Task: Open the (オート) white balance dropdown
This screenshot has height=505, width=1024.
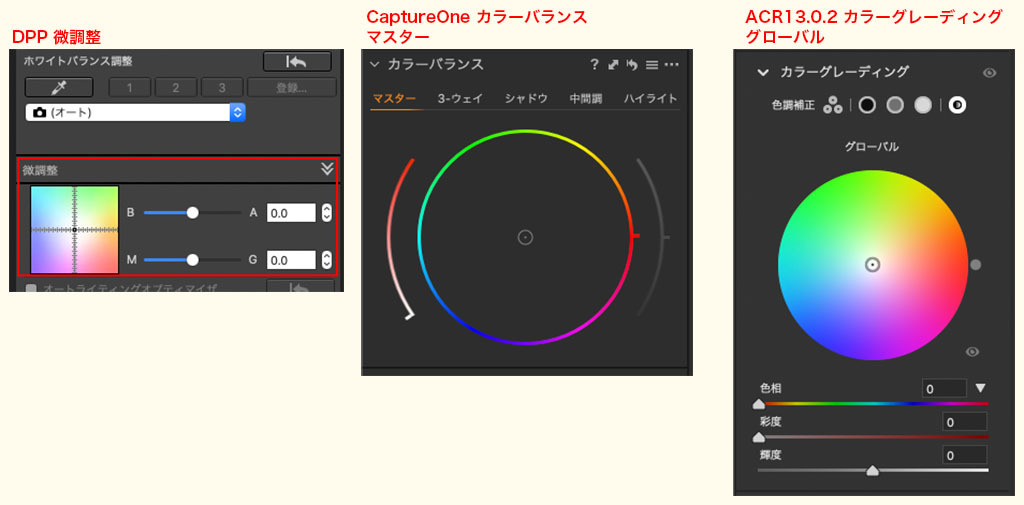Action: pos(135,112)
